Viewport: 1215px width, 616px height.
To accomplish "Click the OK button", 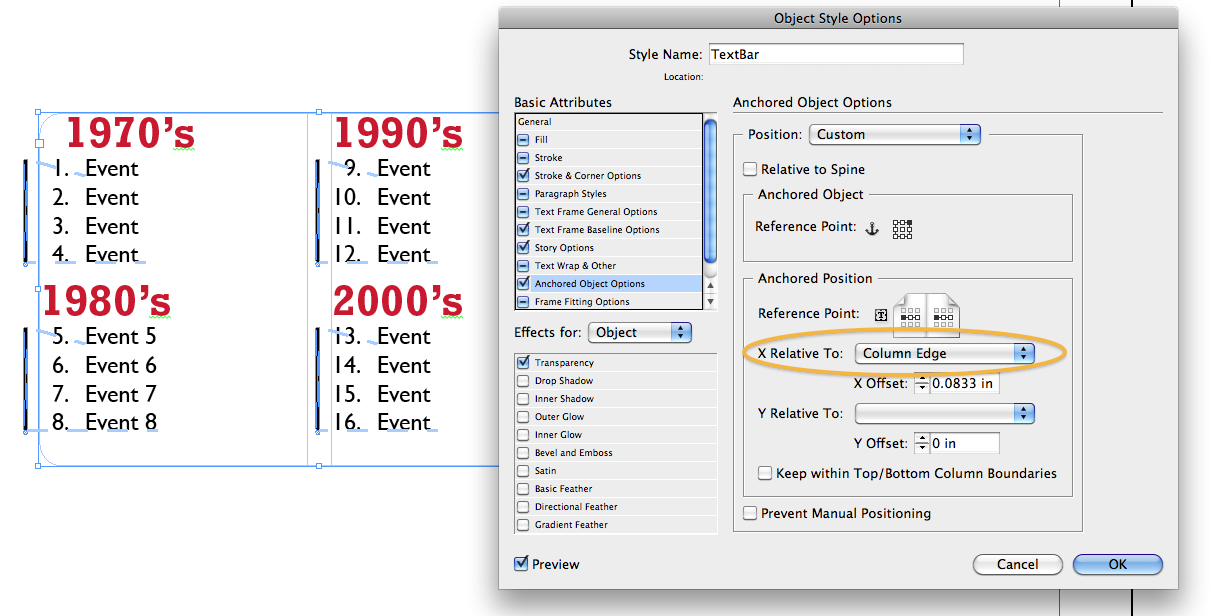I will pos(1117,563).
